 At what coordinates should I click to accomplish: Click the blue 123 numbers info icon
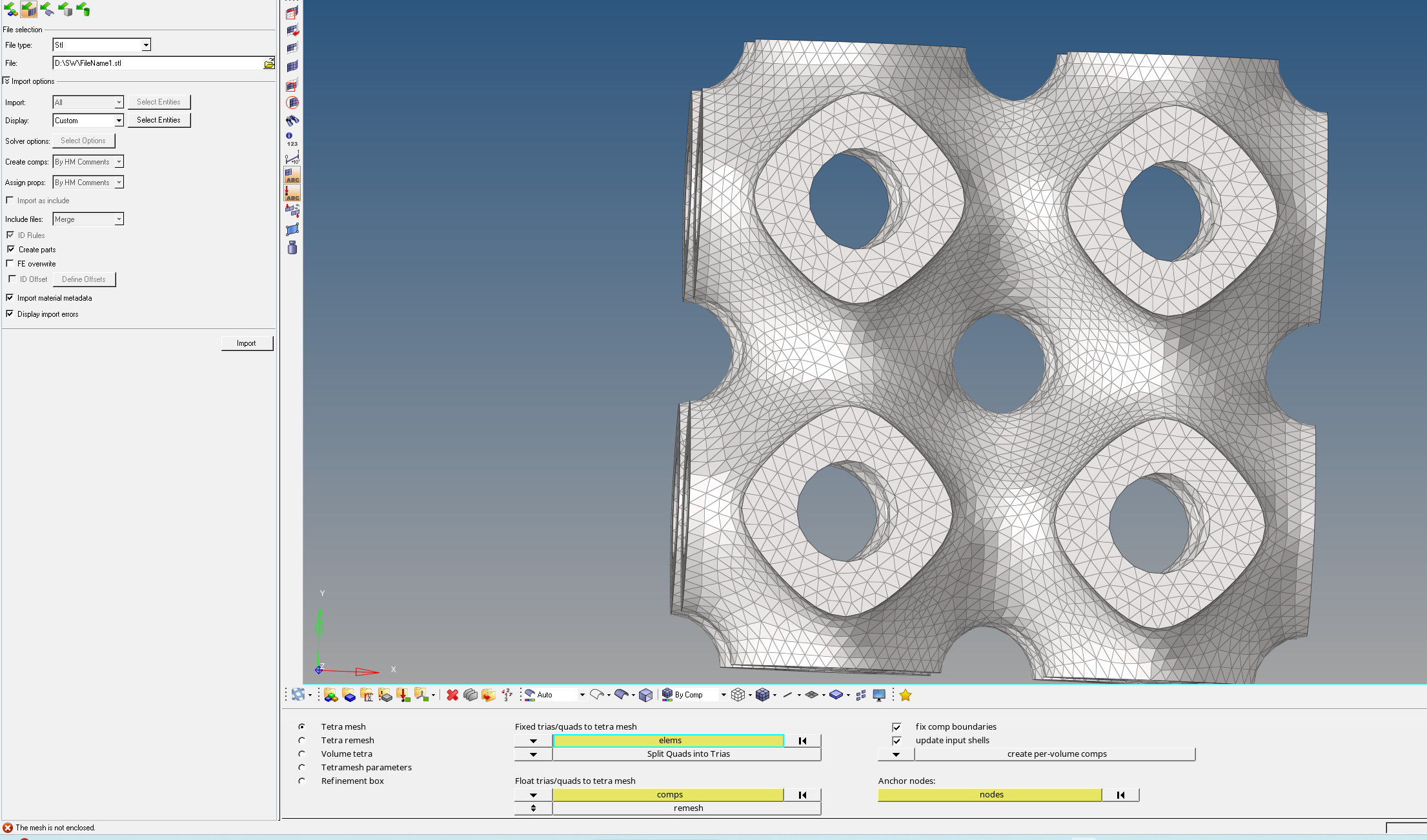292,139
